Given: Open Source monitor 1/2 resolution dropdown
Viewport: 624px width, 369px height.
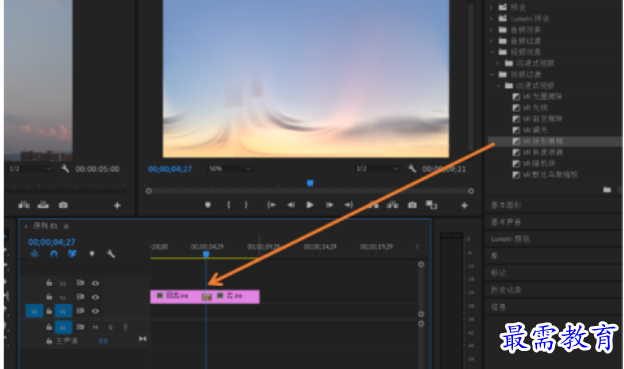Looking at the screenshot, I should pos(30,169).
